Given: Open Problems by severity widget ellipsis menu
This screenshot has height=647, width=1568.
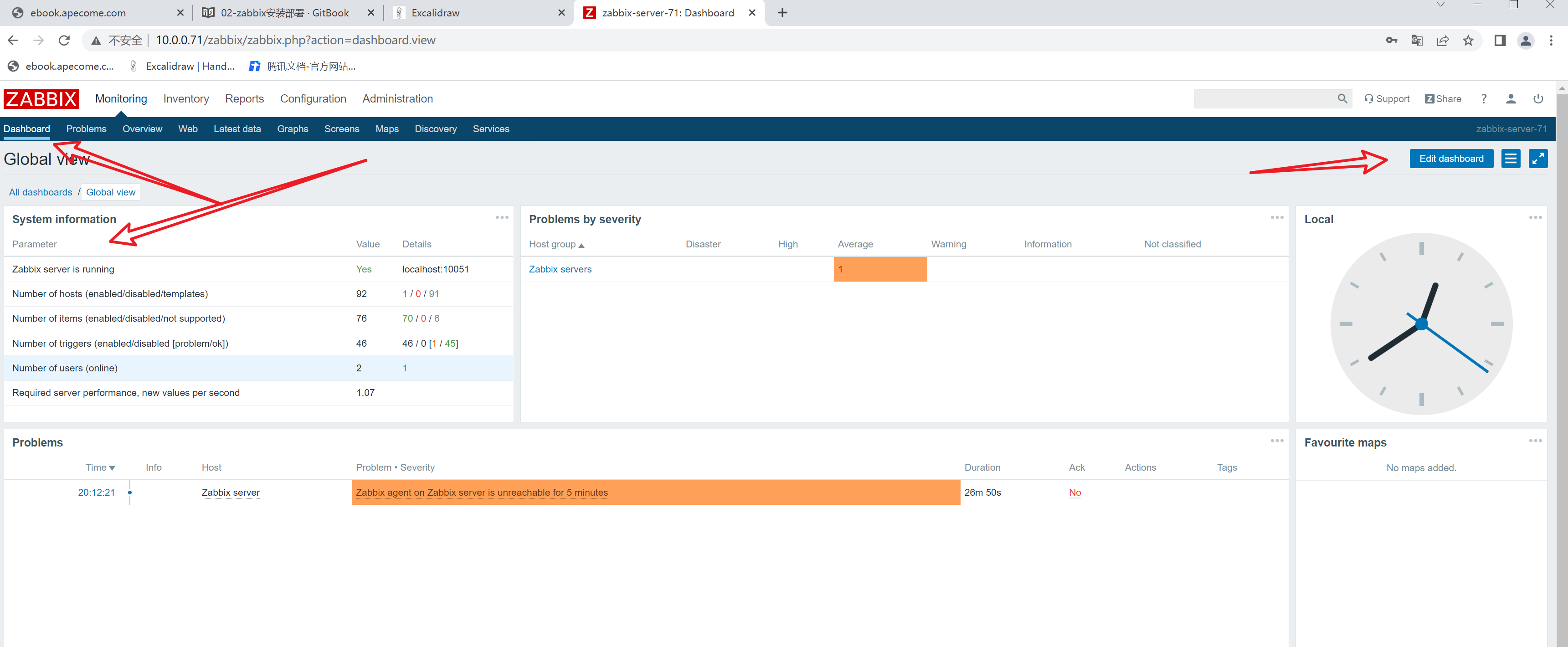Looking at the screenshot, I should pos(1277,217).
